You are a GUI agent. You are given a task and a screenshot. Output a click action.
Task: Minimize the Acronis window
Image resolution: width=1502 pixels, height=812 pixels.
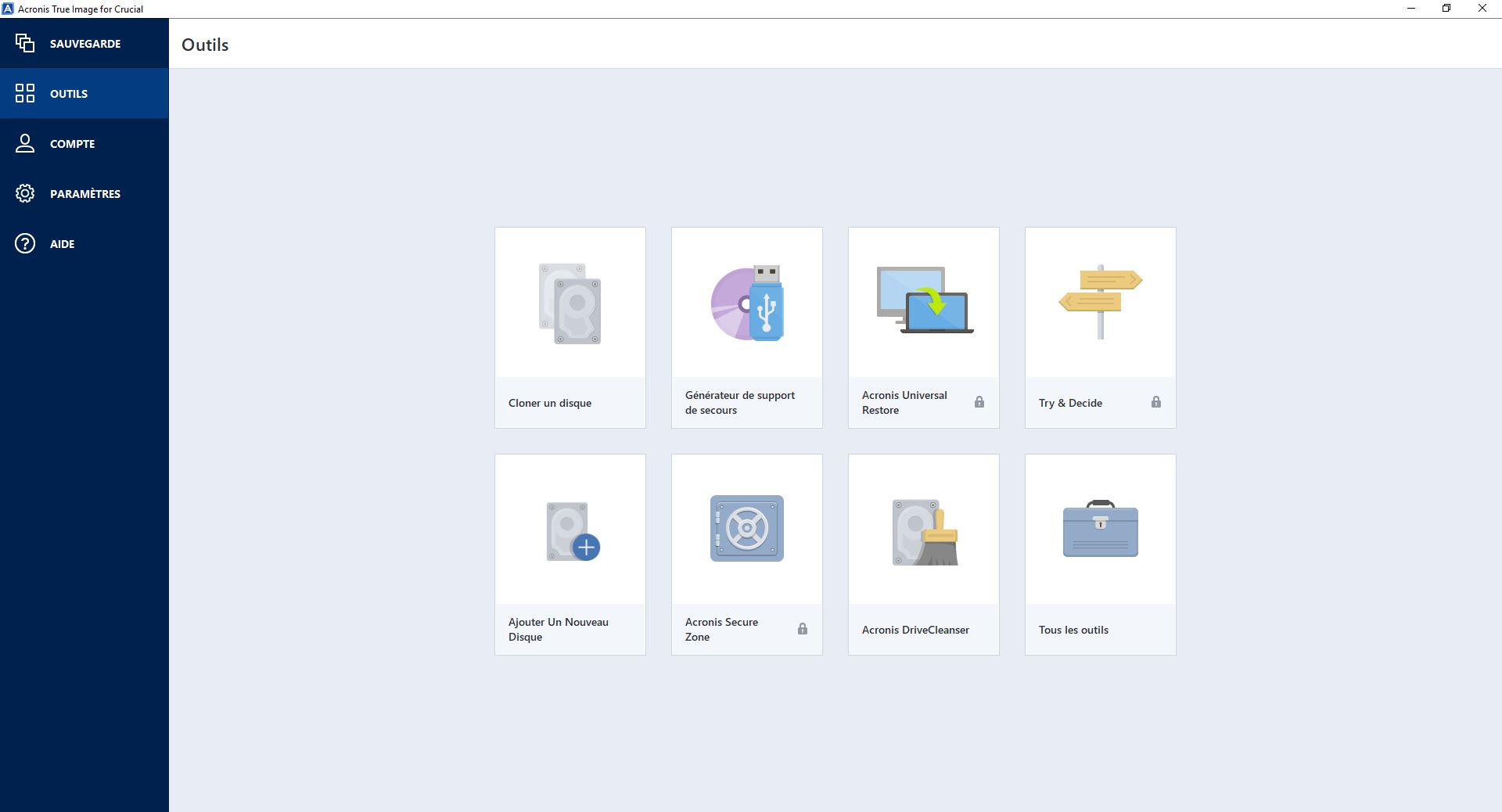[x=1411, y=9]
